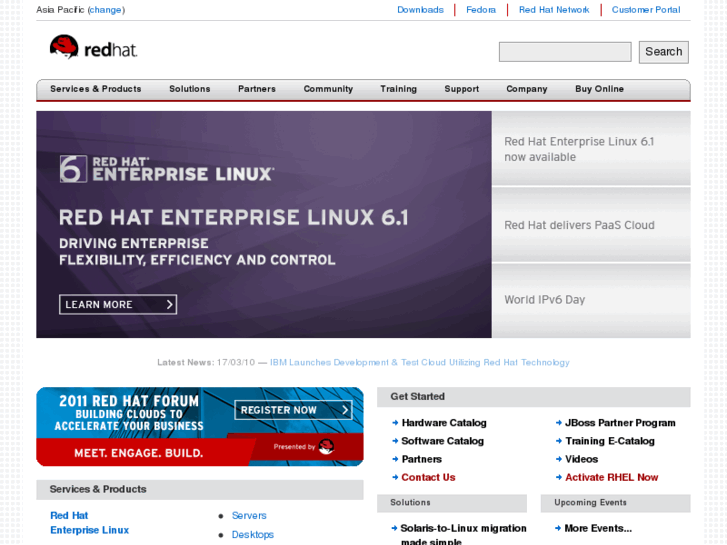Image resolution: width=727 pixels, height=545 pixels.
Task: Click the Learn More button
Action: coord(118,304)
